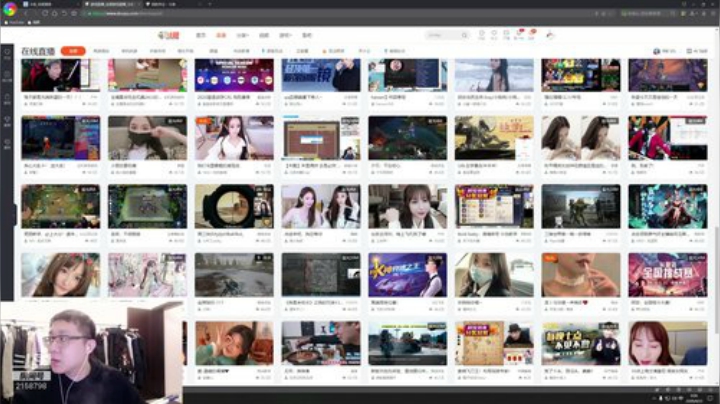Click the topmost icon in the dark left sidebar
This screenshot has height=404, width=720.
[x=7, y=54]
